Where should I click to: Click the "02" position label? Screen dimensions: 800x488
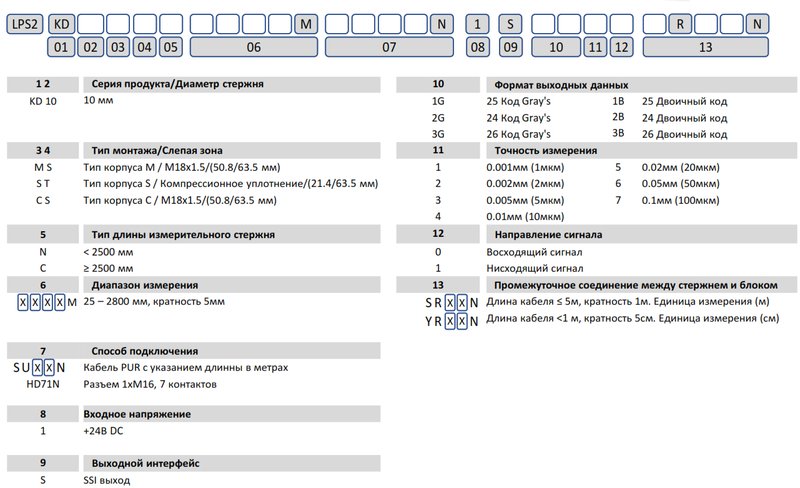90,47
